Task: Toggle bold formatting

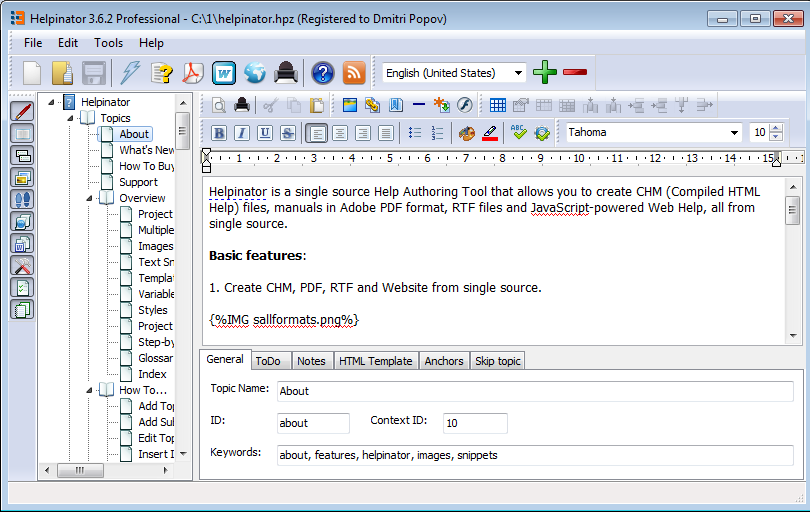Action: (x=219, y=133)
